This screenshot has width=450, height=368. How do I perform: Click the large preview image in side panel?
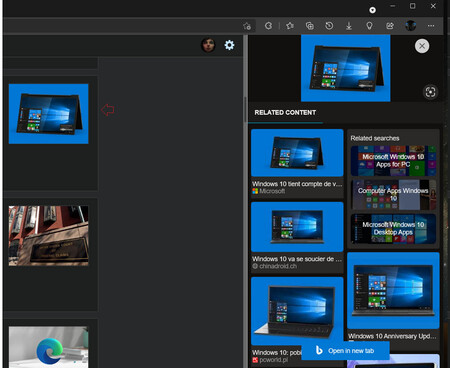click(346, 68)
